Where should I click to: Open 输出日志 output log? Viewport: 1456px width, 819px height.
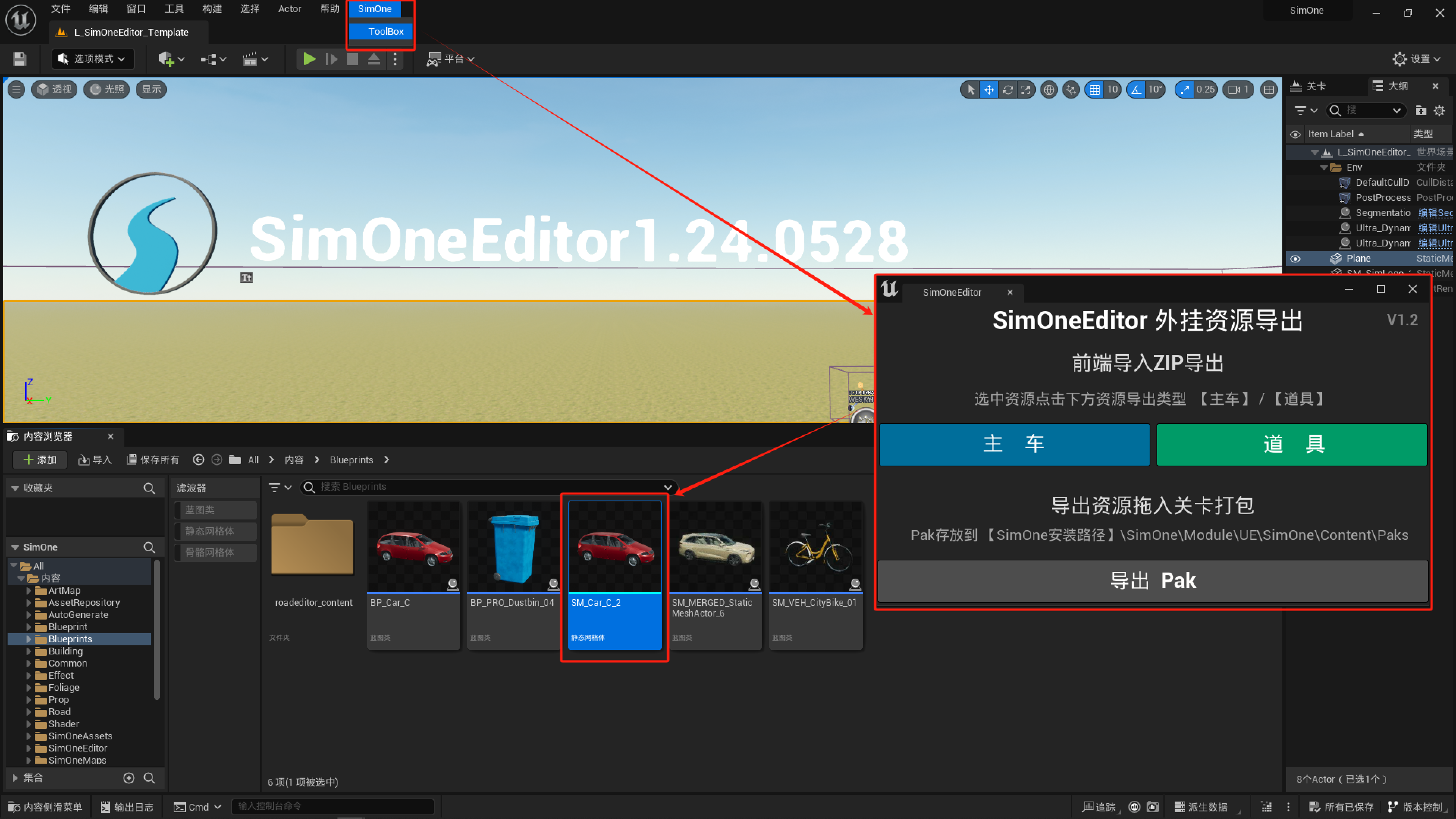[128, 807]
